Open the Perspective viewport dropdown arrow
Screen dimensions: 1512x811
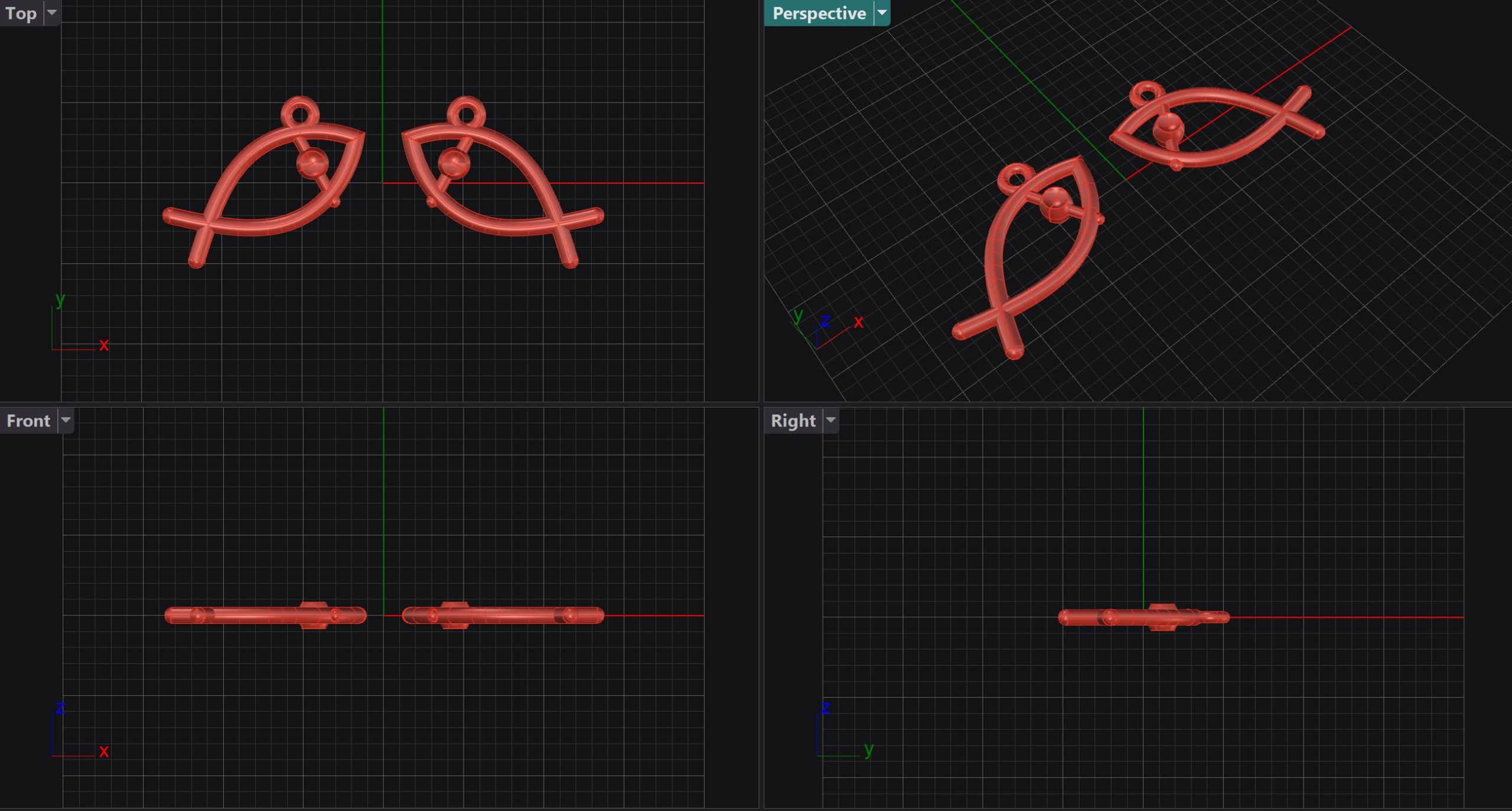882,13
